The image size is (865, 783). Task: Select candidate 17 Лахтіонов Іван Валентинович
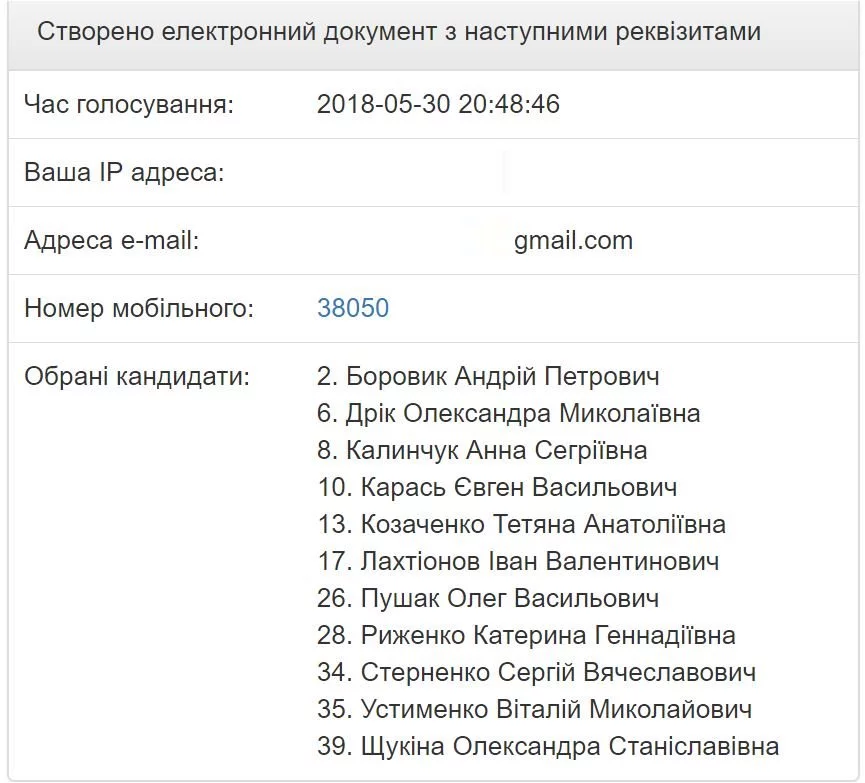[518, 561]
